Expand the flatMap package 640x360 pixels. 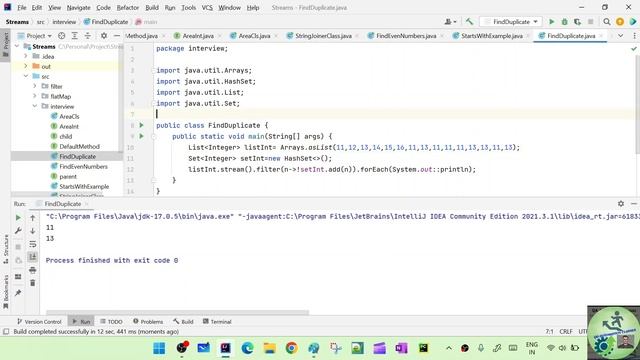click(35, 96)
